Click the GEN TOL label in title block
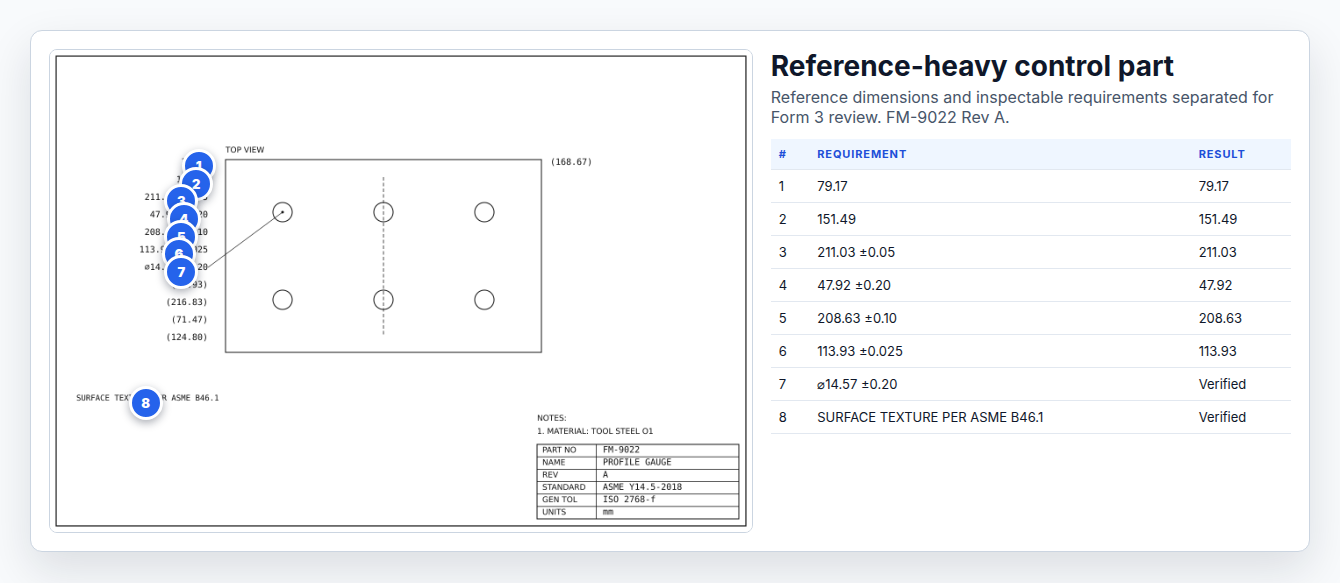The height and width of the screenshot is (583, 1340). pos(558,499)
